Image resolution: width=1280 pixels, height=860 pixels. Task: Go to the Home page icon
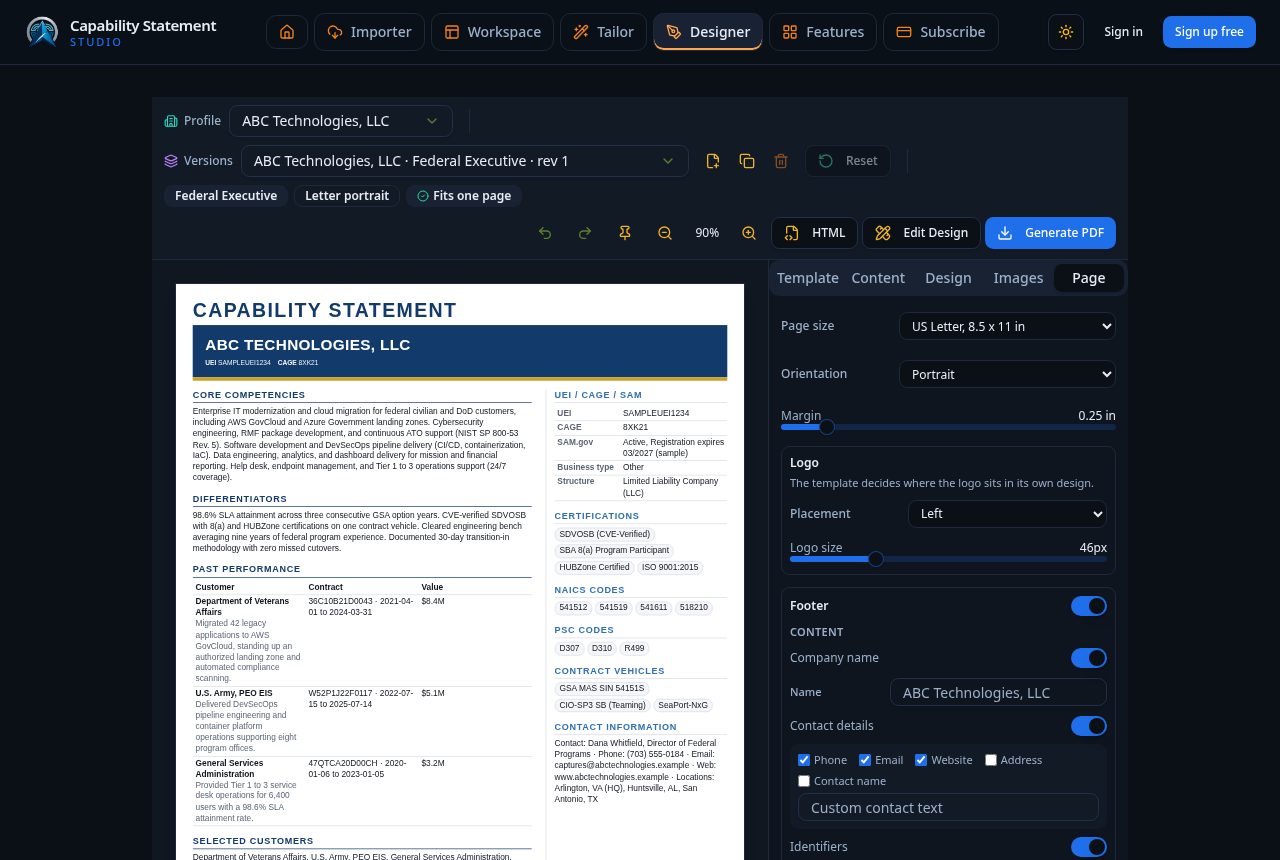click(x=287, y=32)
